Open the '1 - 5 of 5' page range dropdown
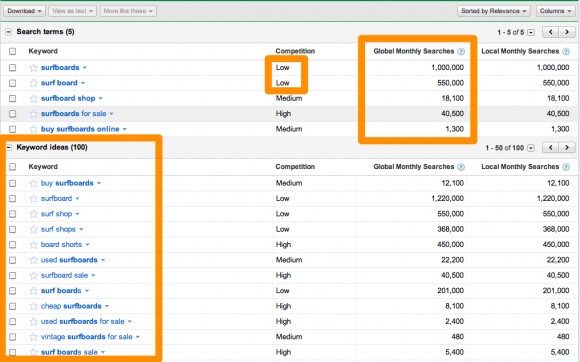 [531, 33]
